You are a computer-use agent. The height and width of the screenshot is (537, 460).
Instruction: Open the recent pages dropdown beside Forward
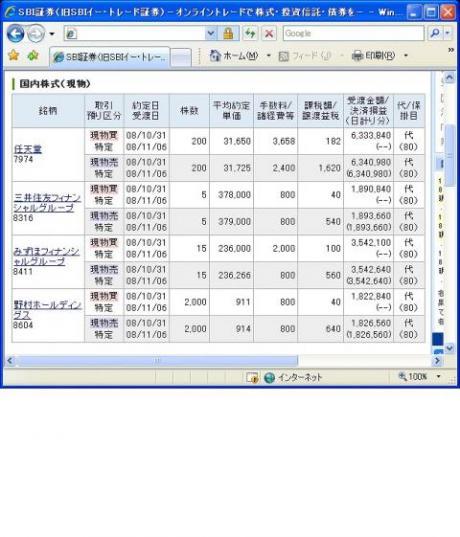(x=52, y=34)
